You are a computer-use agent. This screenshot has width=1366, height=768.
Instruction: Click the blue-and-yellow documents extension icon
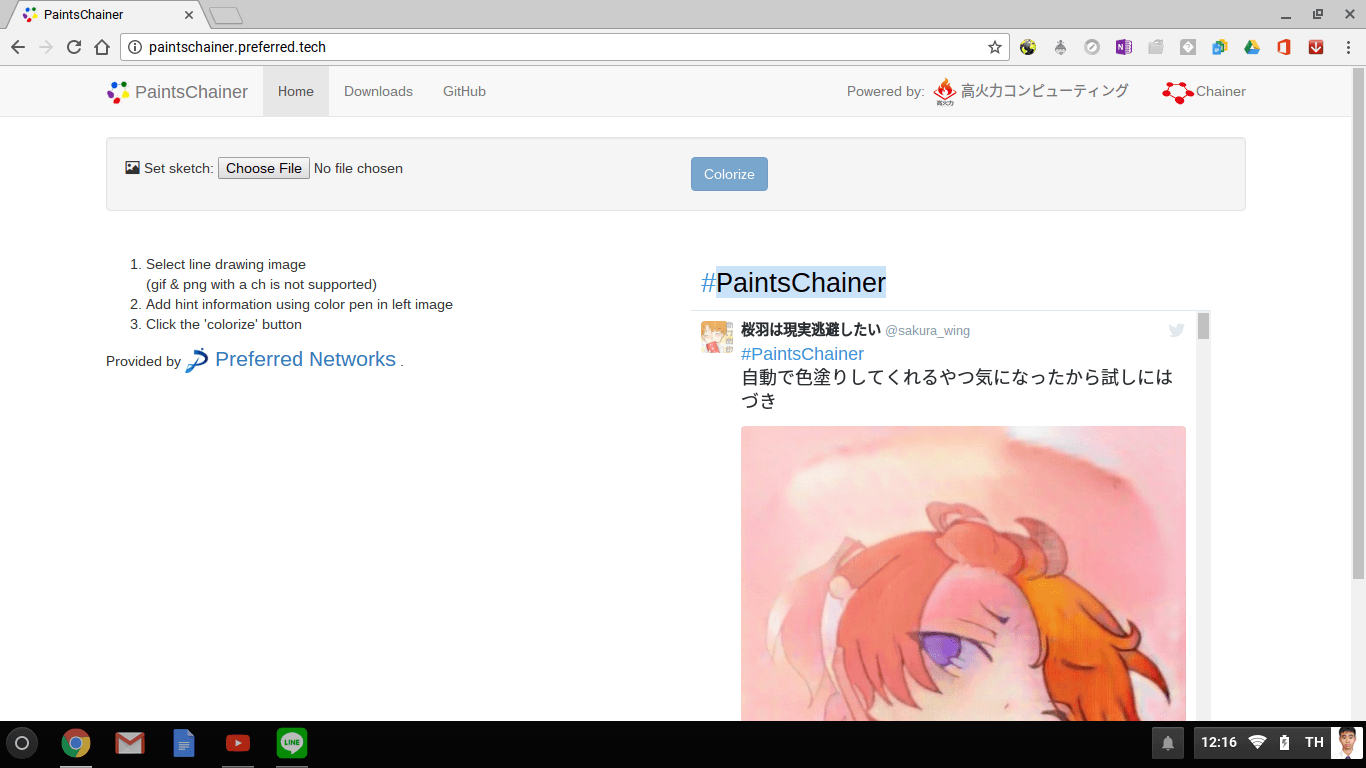pyautogui.click(x=1220, y=47)
